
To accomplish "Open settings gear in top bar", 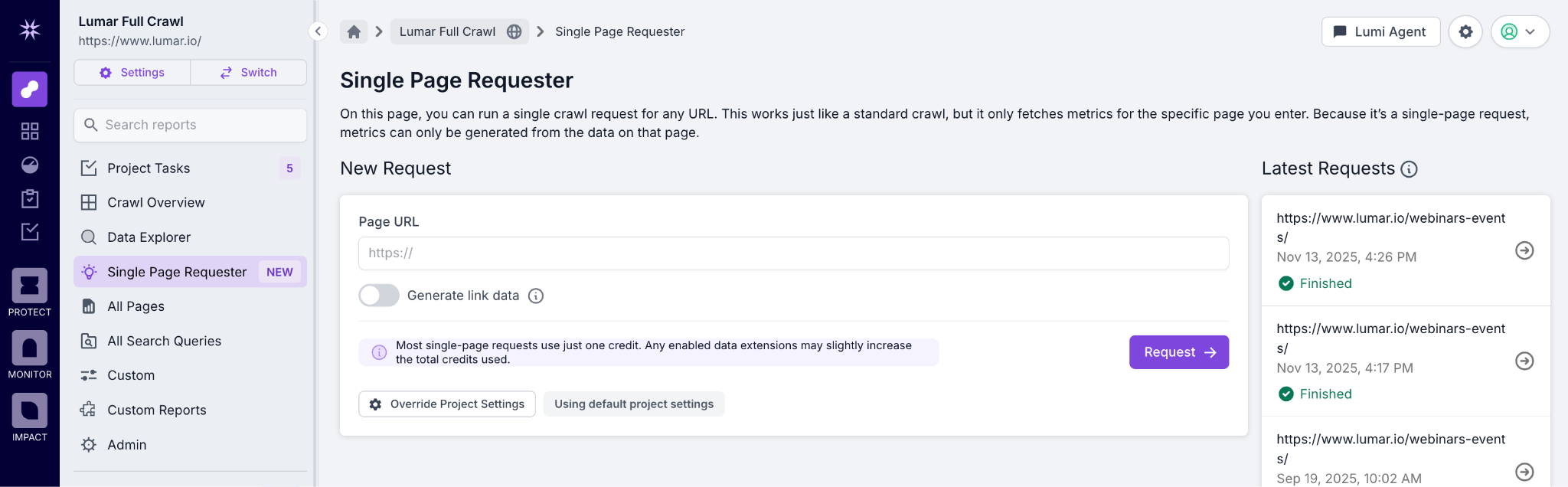I will (x=1465, y=31).
